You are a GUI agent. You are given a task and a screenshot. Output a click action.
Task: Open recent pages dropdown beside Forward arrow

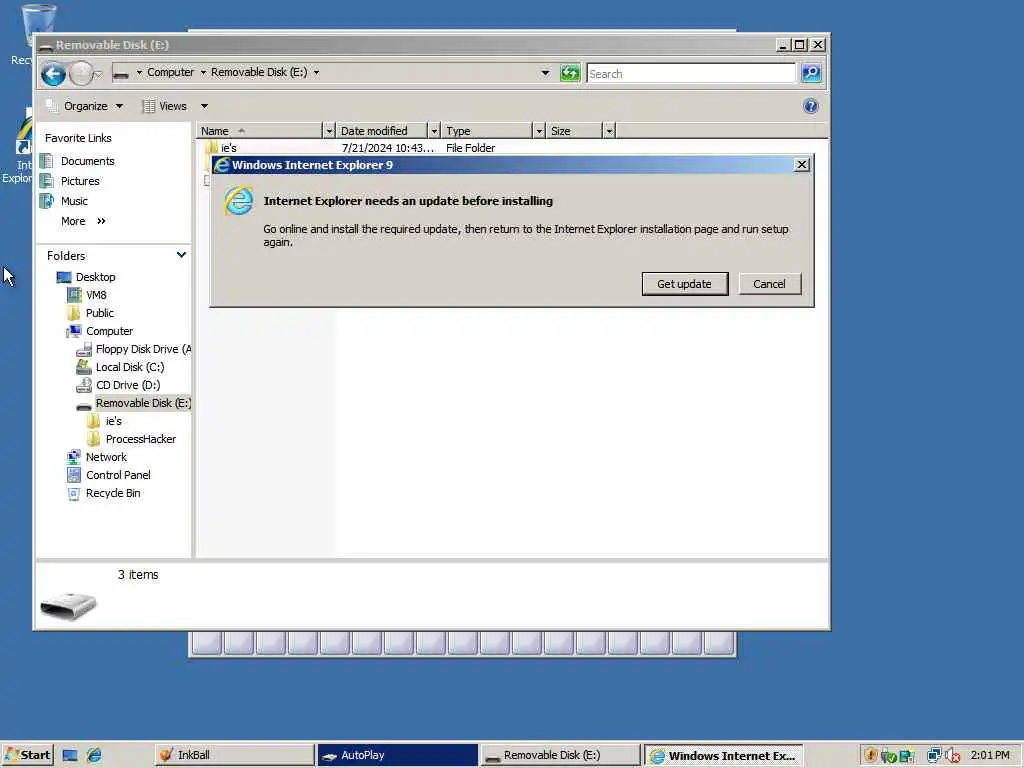[x=99, y=74]
